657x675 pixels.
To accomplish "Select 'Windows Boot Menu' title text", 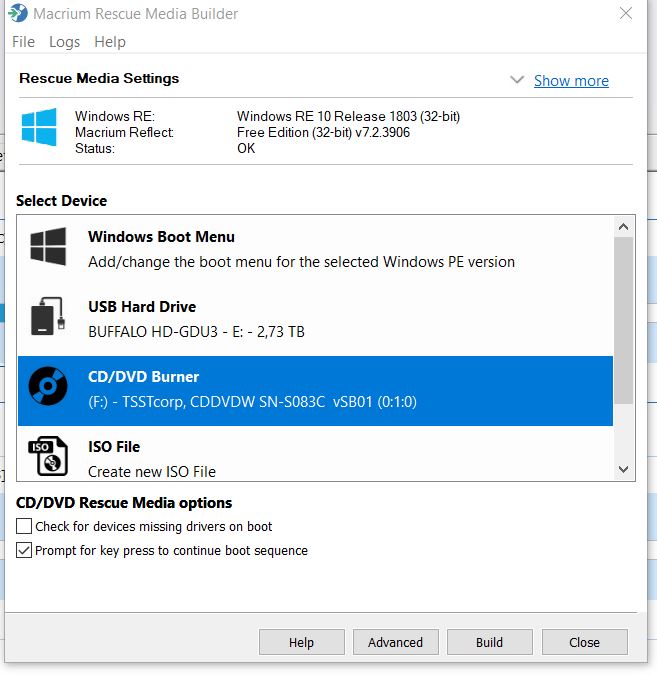I will coord(161,237).
